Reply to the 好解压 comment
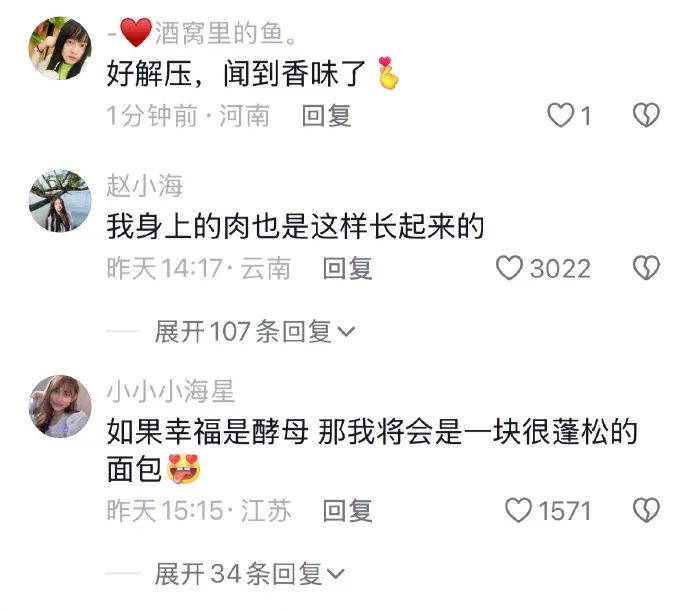This screenshot has width=690, height=611. [x=326, y=116]
